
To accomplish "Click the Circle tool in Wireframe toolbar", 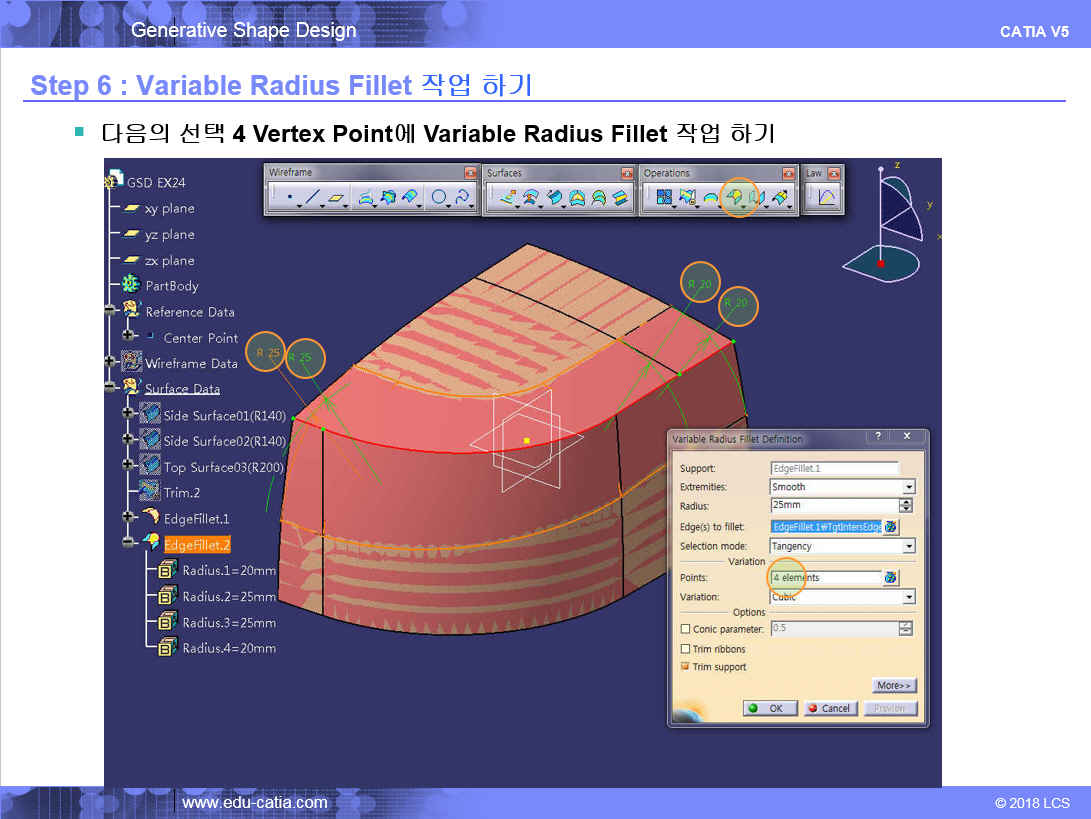I will pos(438,198).
